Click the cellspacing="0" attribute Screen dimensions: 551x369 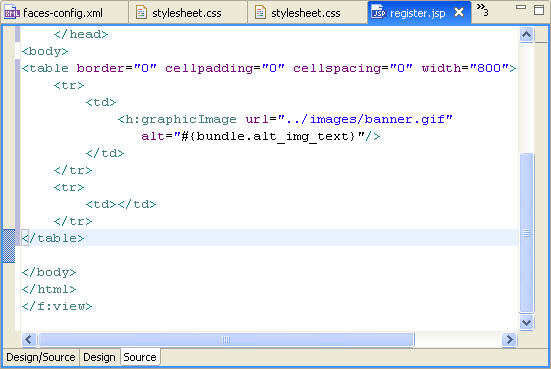pos(353,68)
